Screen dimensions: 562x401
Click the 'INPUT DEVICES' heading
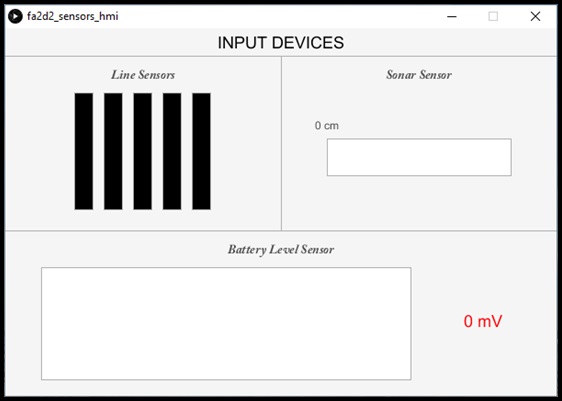(x=281, y=43)
